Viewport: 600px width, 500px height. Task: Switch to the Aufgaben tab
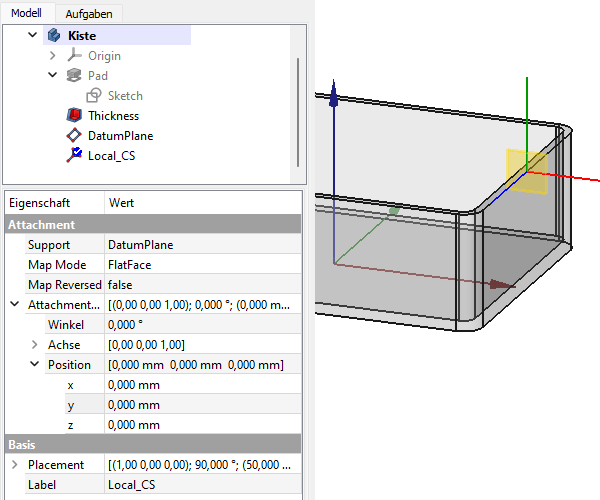(89, 13)
